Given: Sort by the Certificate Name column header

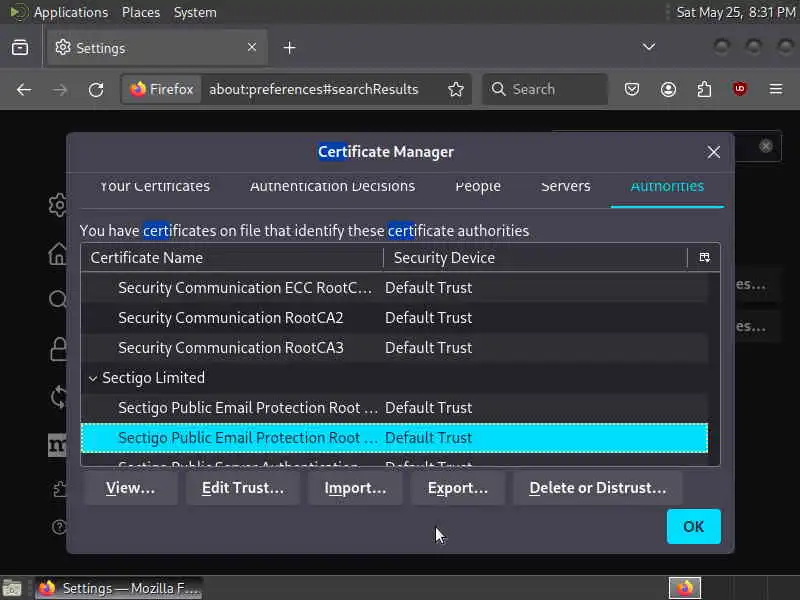Looking at the screenshot, I should (232, 258).
